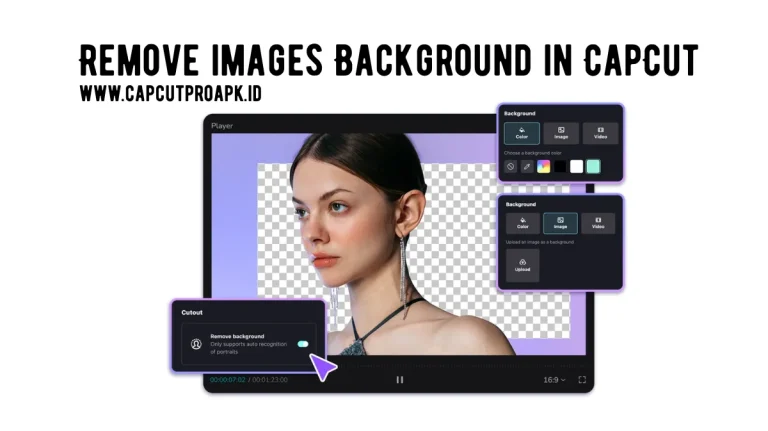Viewport: 768px width, 431px height.
Task: Choose the black background color swatch
Action: [560, 166]
